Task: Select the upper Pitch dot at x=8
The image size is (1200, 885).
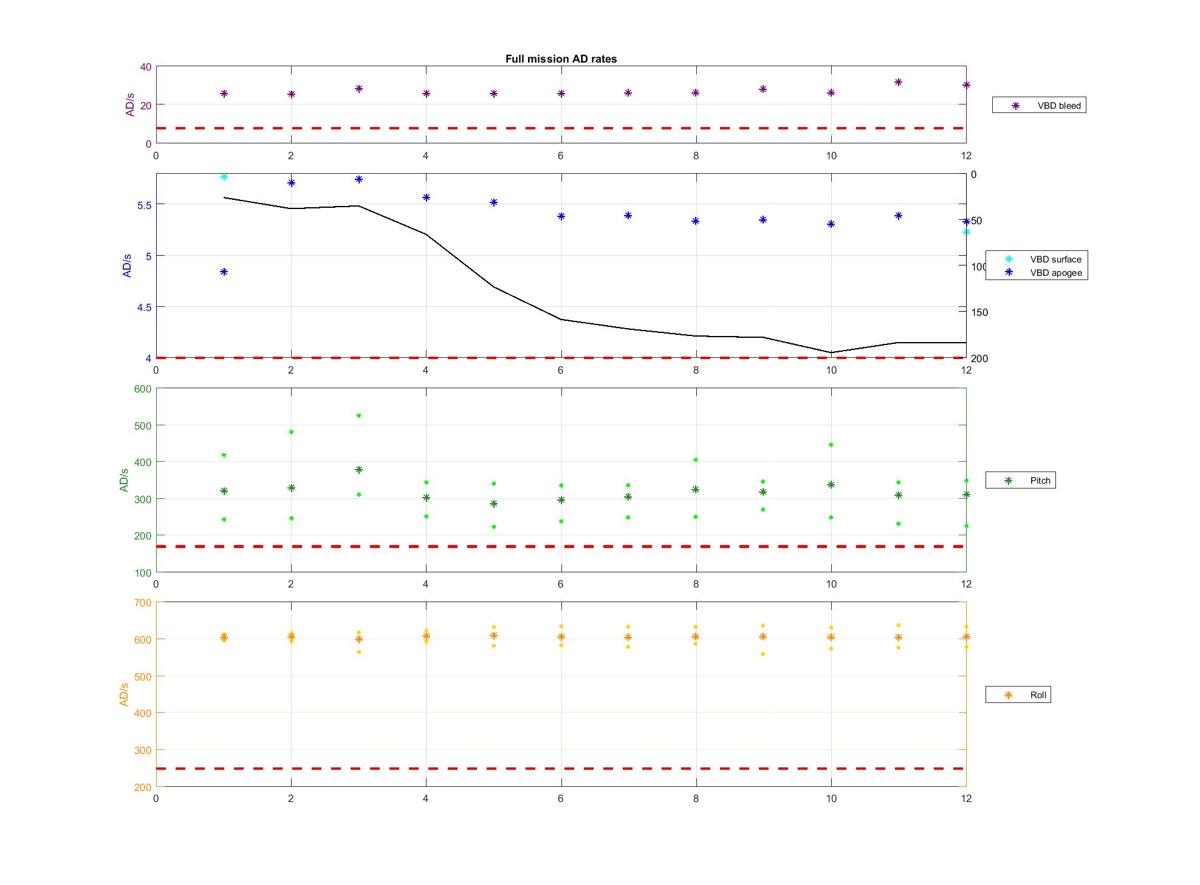Action: (696, 460)
